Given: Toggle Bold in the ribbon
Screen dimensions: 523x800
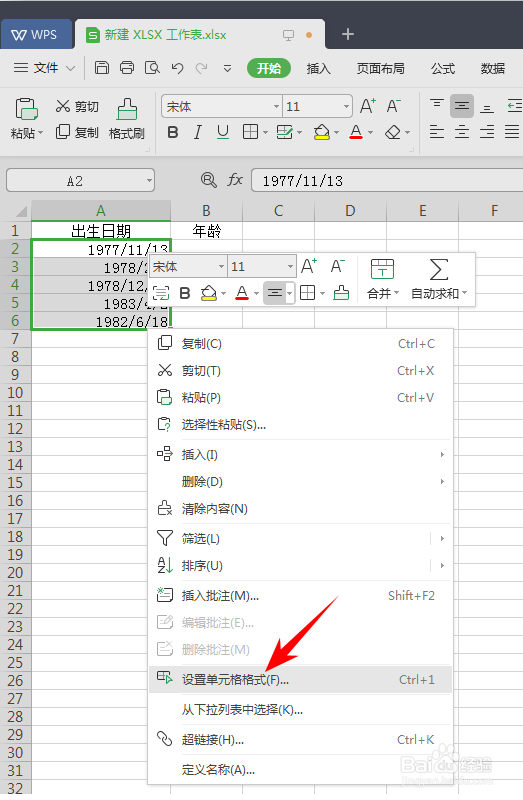Looking at the screenshot, I should (x=173, y=133).
